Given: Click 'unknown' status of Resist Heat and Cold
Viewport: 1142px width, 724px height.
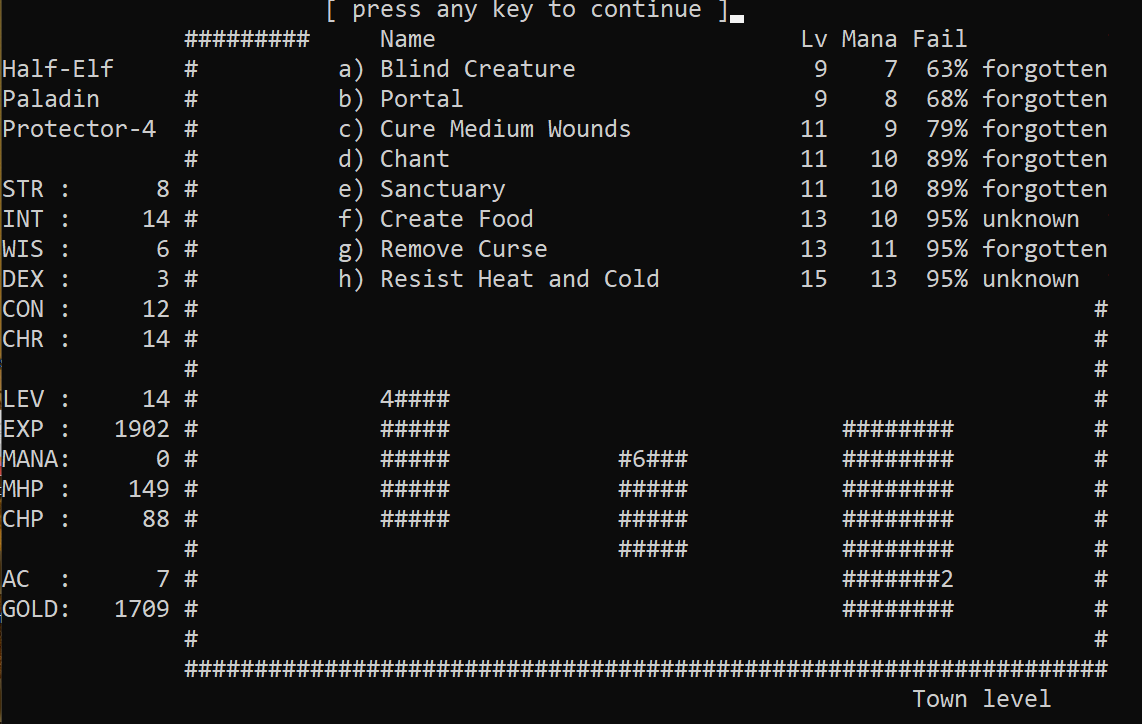Looking at the screenshot, I should [1031, 279].
